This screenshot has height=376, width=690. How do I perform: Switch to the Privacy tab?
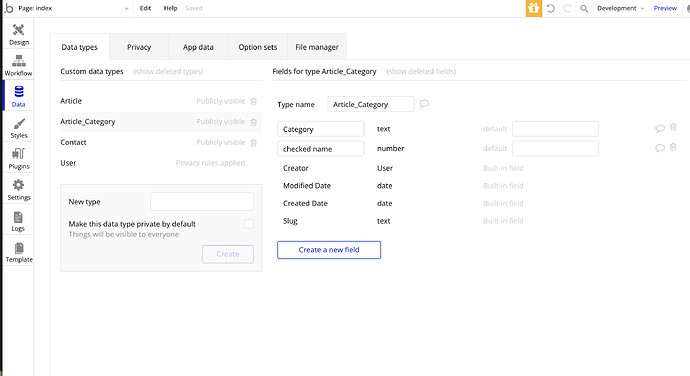(139, 47)
